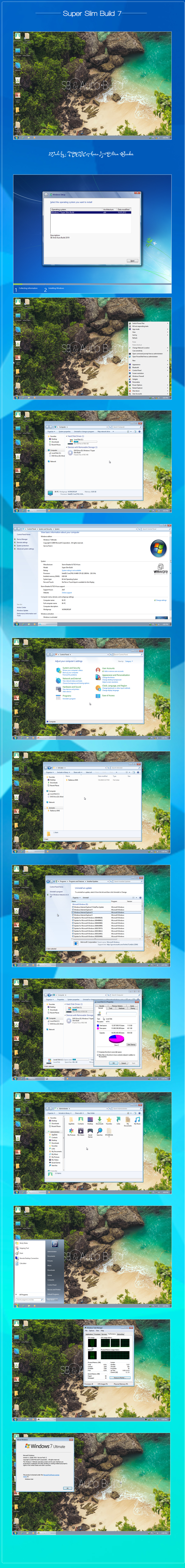The height and width of the screenshot is (1568, 185).
Task: Click Disk Cleanup in Local Disk Properties
Action: coord(131,1044)
